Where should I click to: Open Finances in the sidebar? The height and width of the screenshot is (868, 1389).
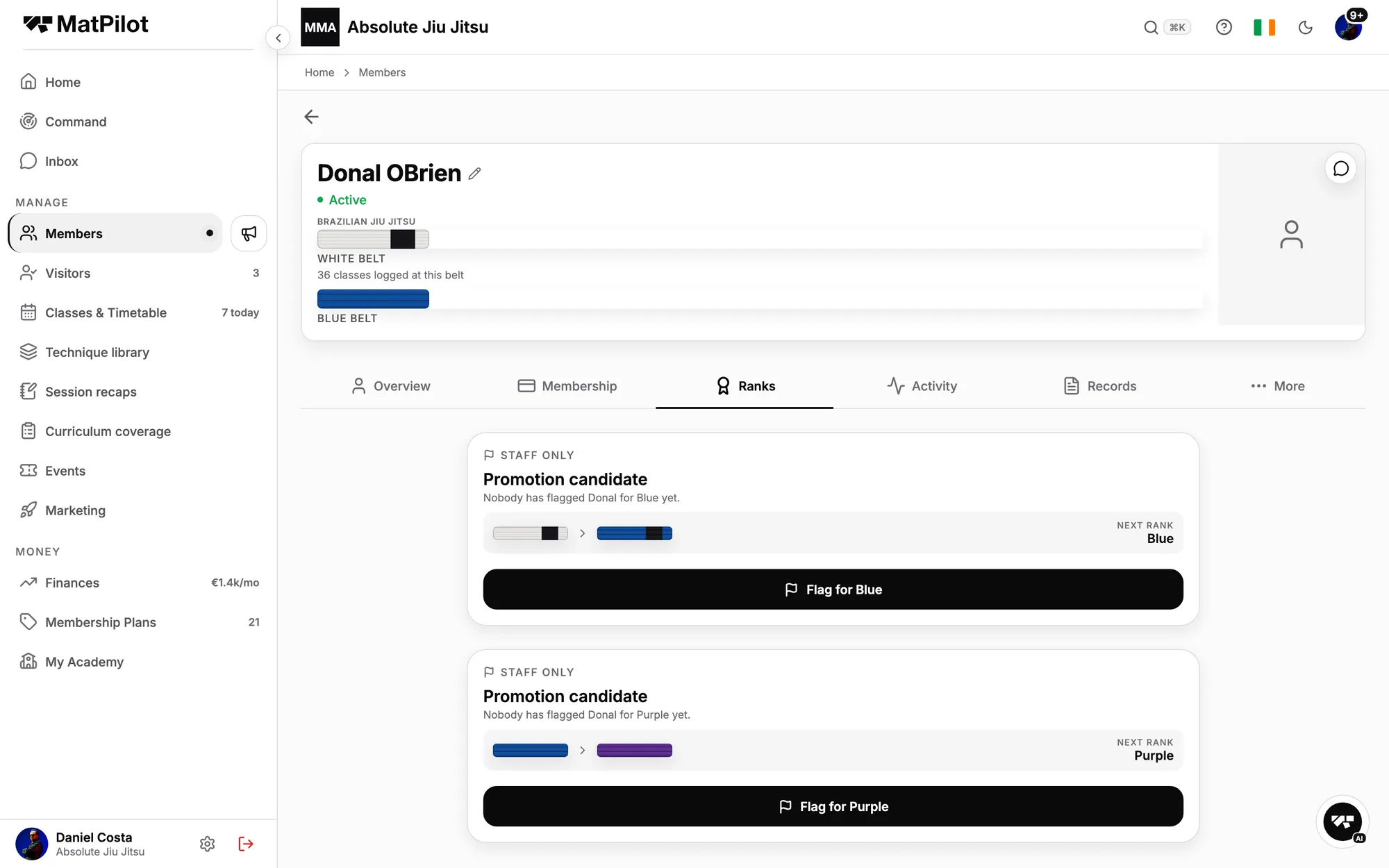(x=139, y=583)
